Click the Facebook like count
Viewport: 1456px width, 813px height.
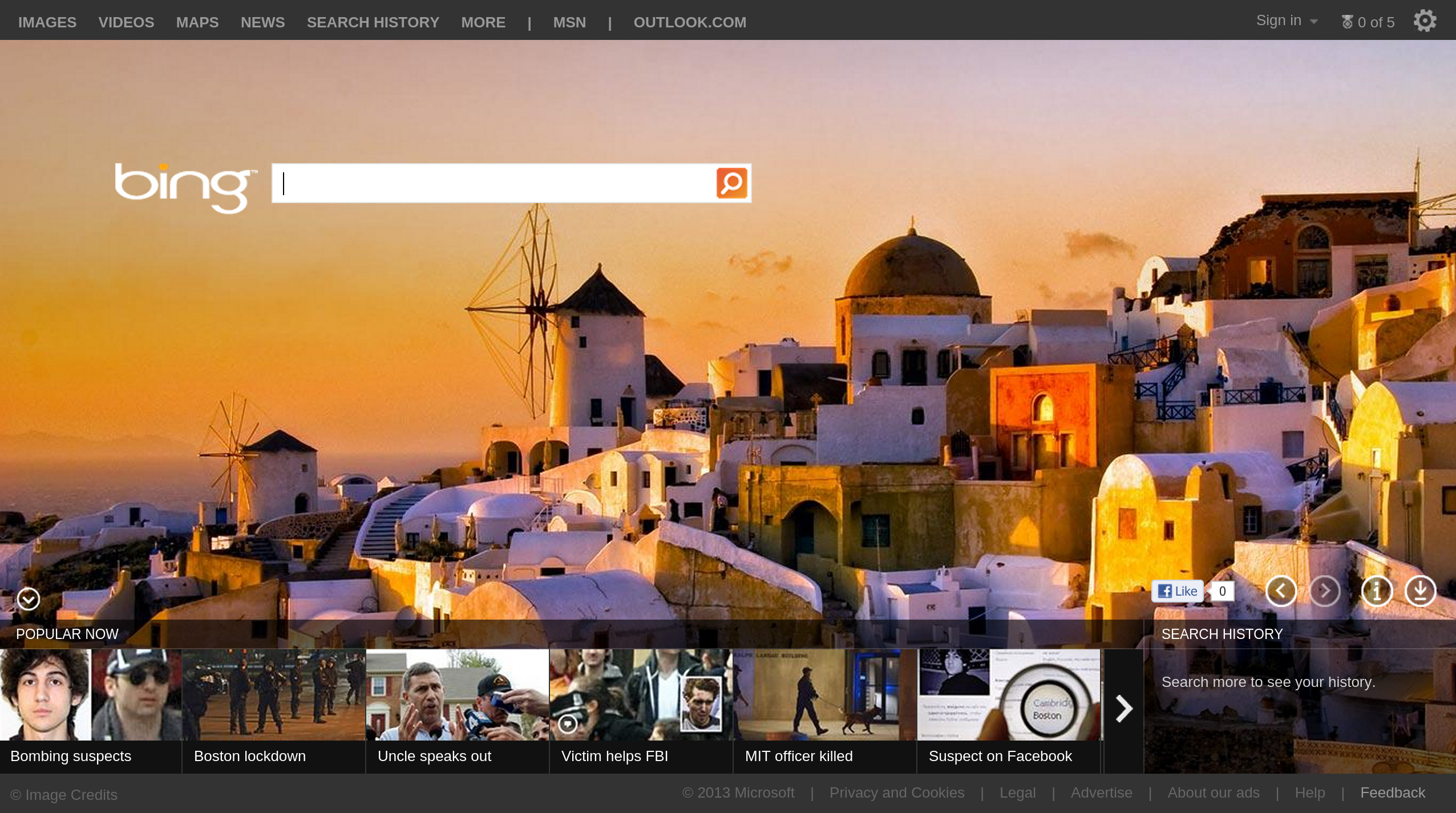click(1222, 591)
